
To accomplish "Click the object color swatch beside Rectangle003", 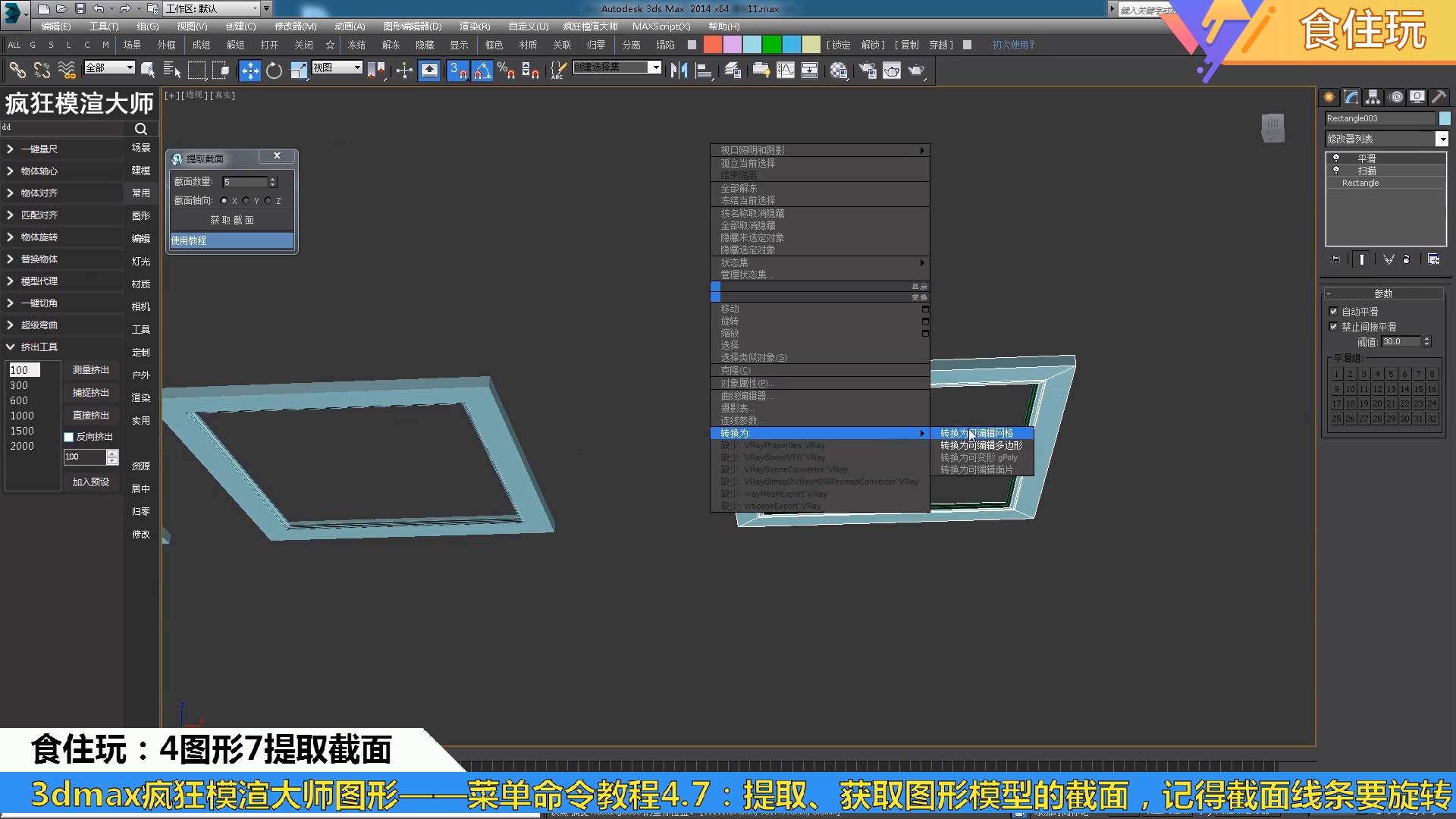I will 1445,118.
